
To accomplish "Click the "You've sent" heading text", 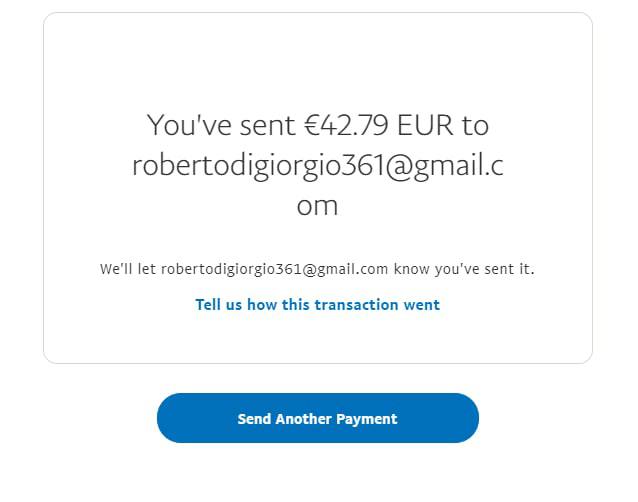I will [221, 125].
